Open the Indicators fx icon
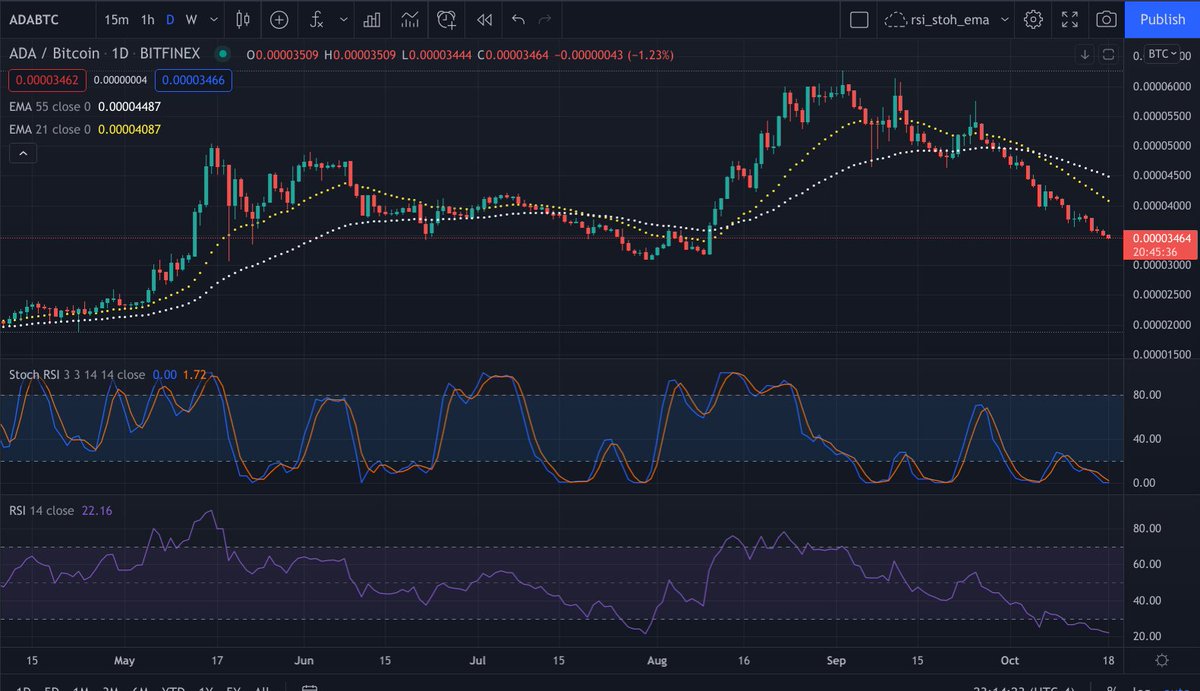The image size is (1200, 691). (317, 19)
